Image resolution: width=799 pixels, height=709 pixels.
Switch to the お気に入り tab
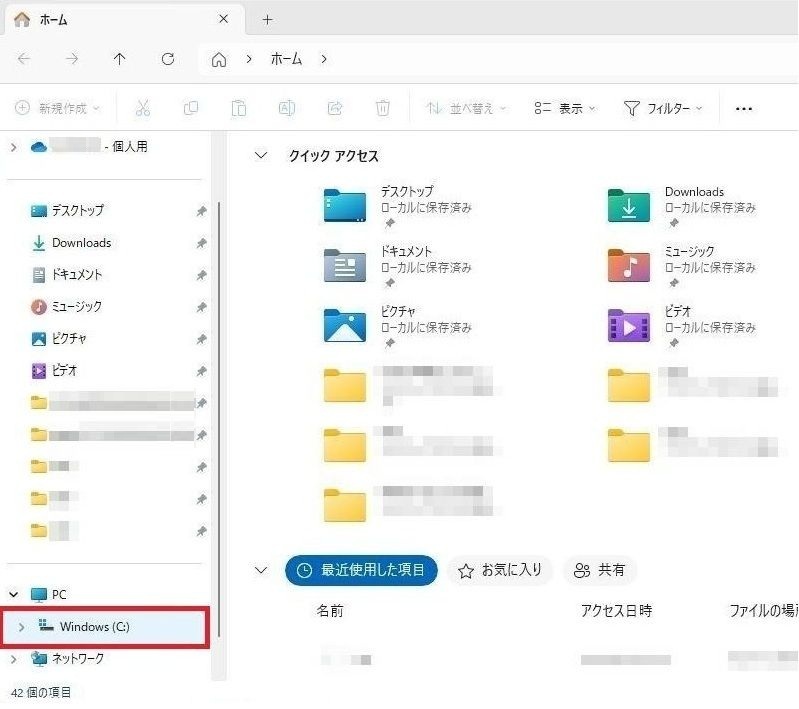point(499,570)
